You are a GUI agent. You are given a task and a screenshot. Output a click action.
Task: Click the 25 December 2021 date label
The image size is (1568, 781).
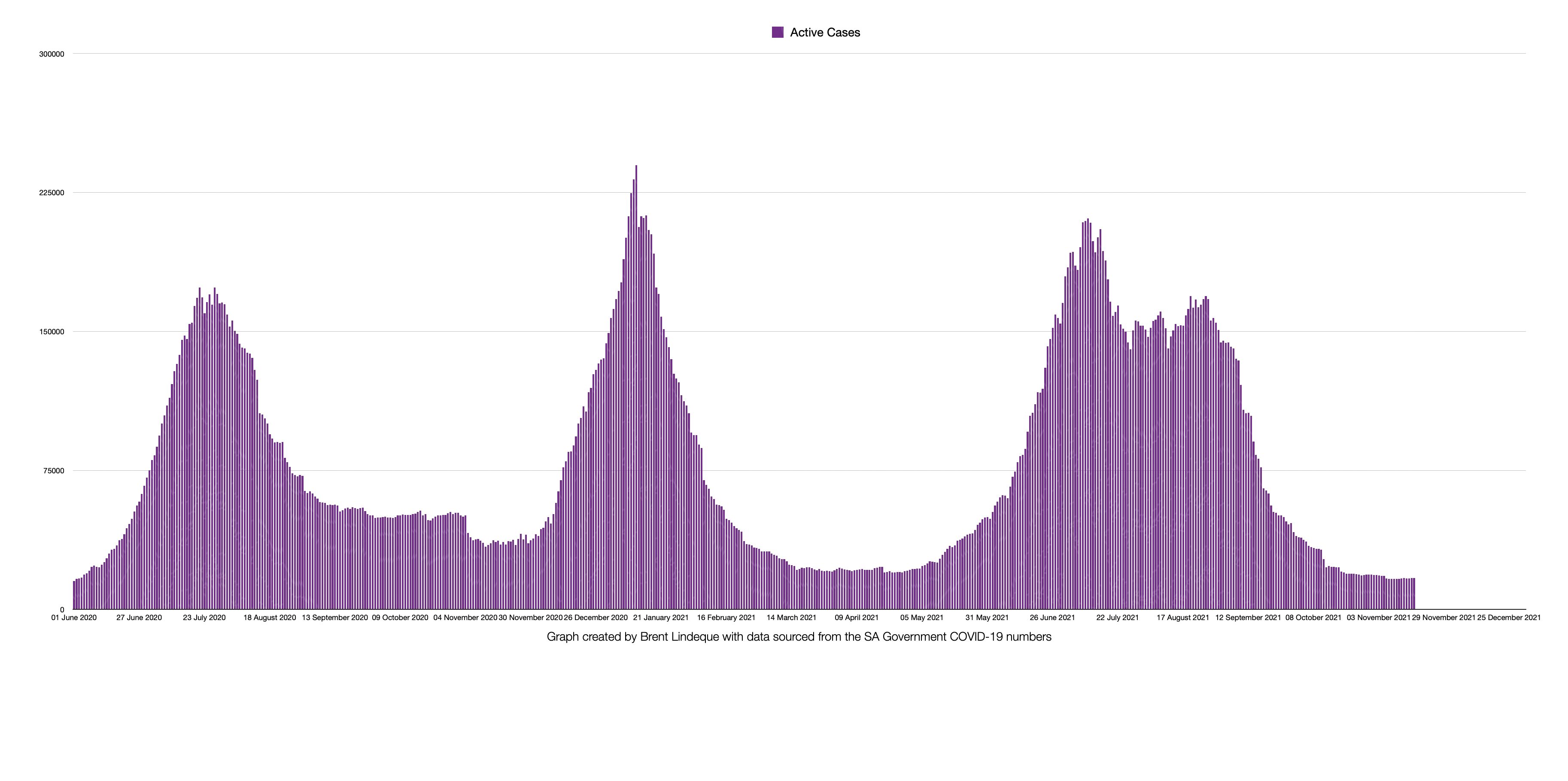(x=1508, y=618)
